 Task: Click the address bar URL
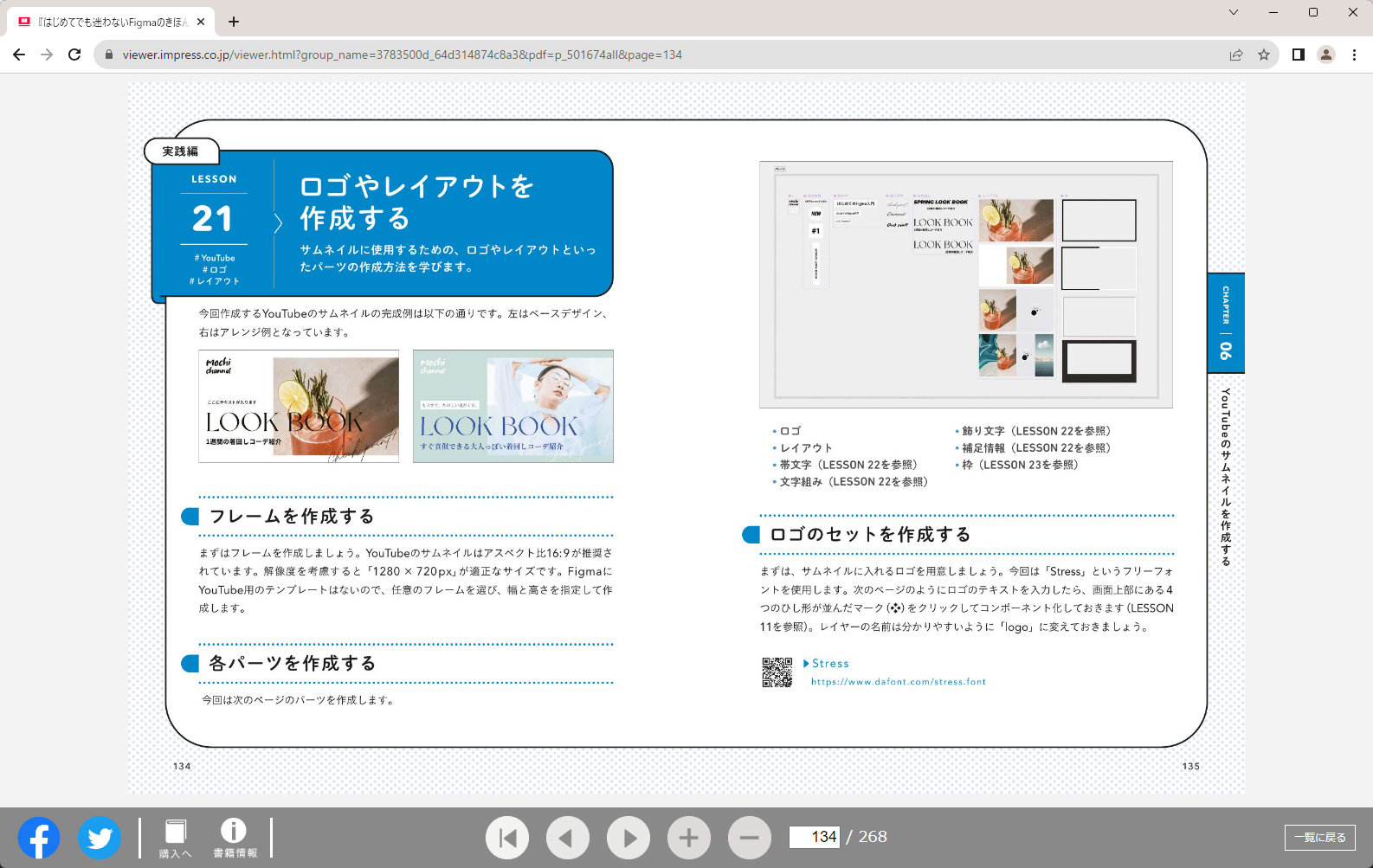(403, 55)
